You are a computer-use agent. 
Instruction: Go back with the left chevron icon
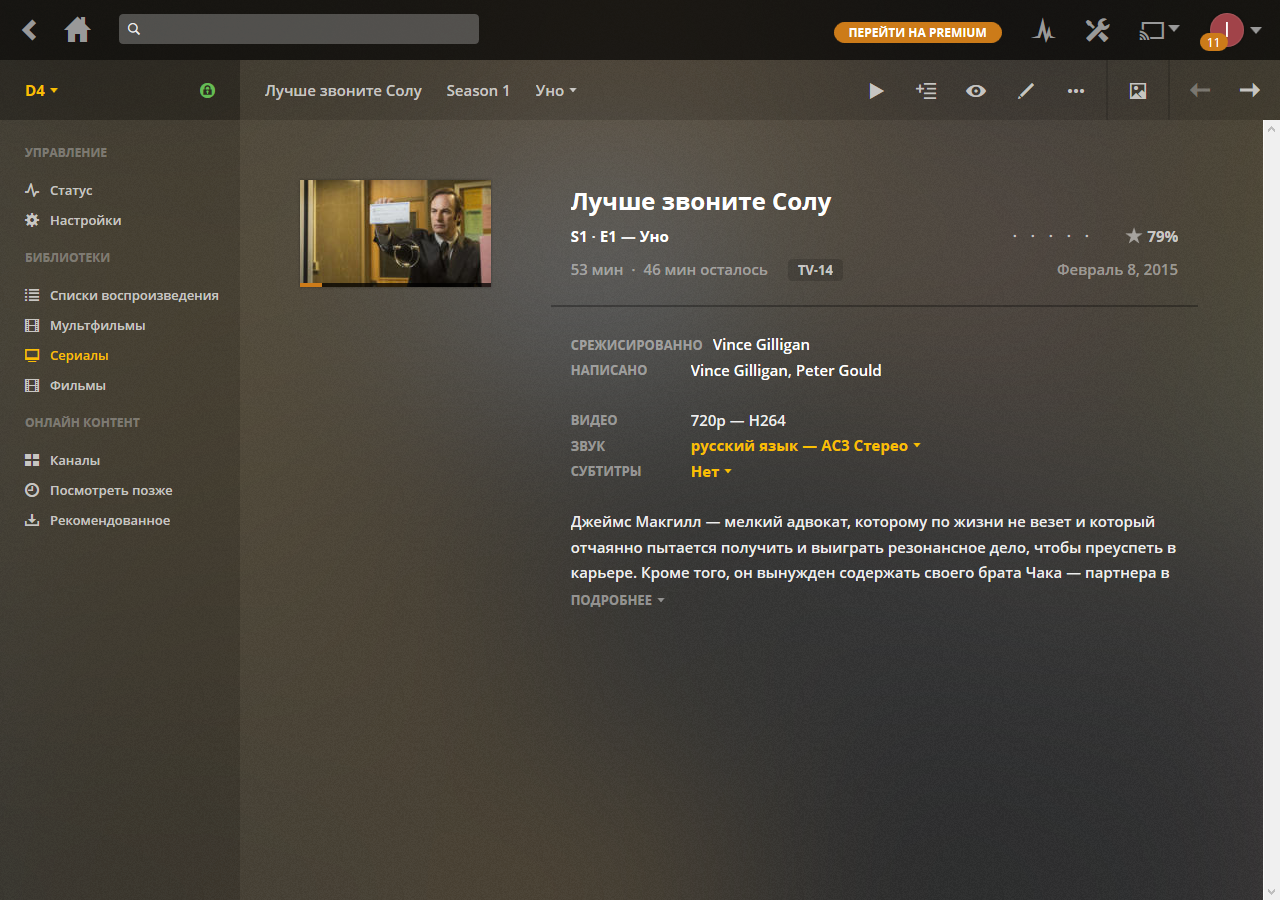coord(30,30)
